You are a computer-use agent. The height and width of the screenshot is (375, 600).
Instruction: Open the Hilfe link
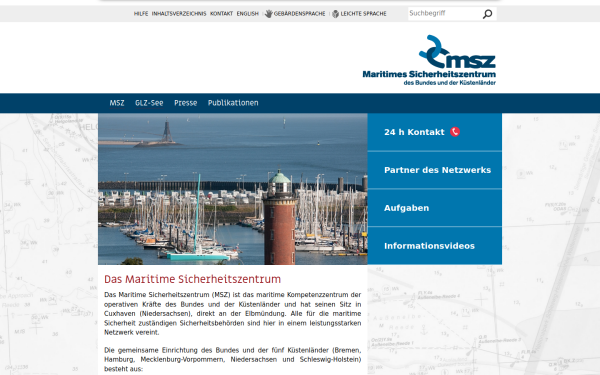point(141,14)
